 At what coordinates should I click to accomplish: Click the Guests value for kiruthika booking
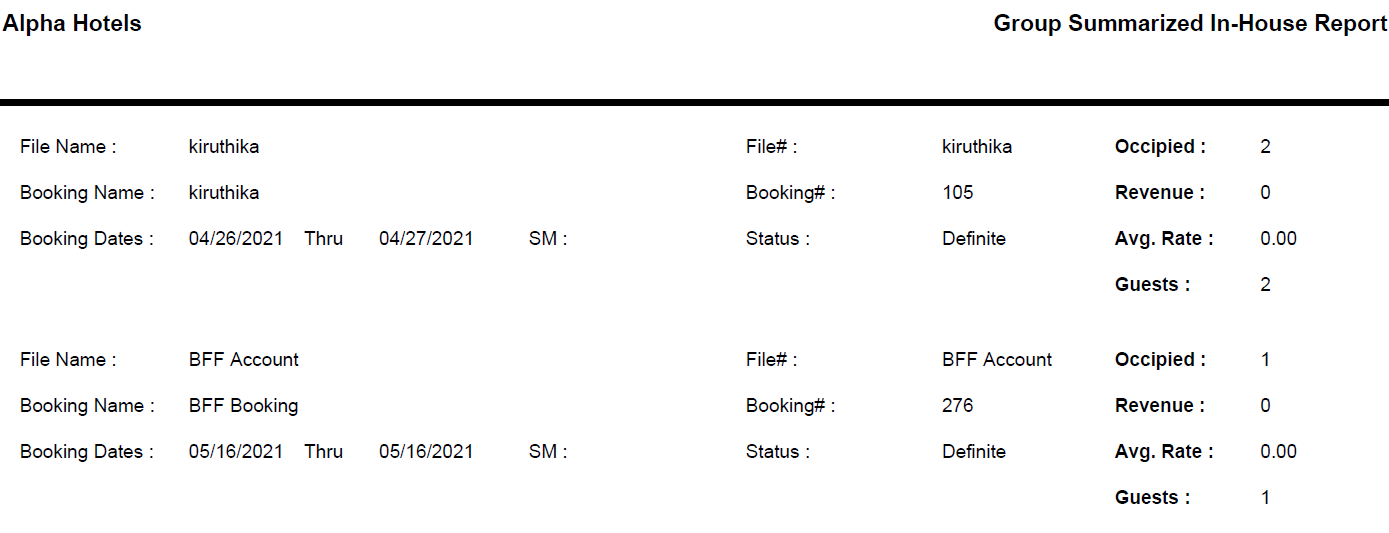pos(1265,285)
